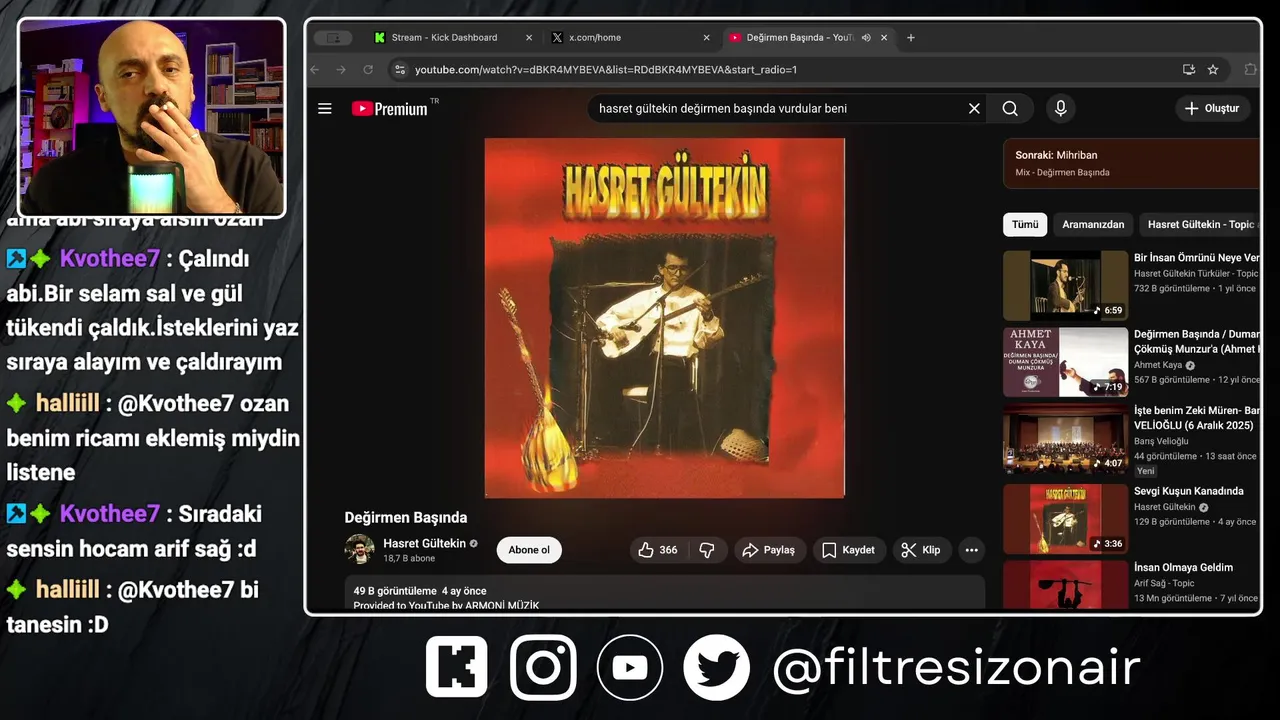This screenshot has height=720, width=1280.
Task: Switch to the x.com/home tab
Action: pyautogui.click(x=595, y=37)
